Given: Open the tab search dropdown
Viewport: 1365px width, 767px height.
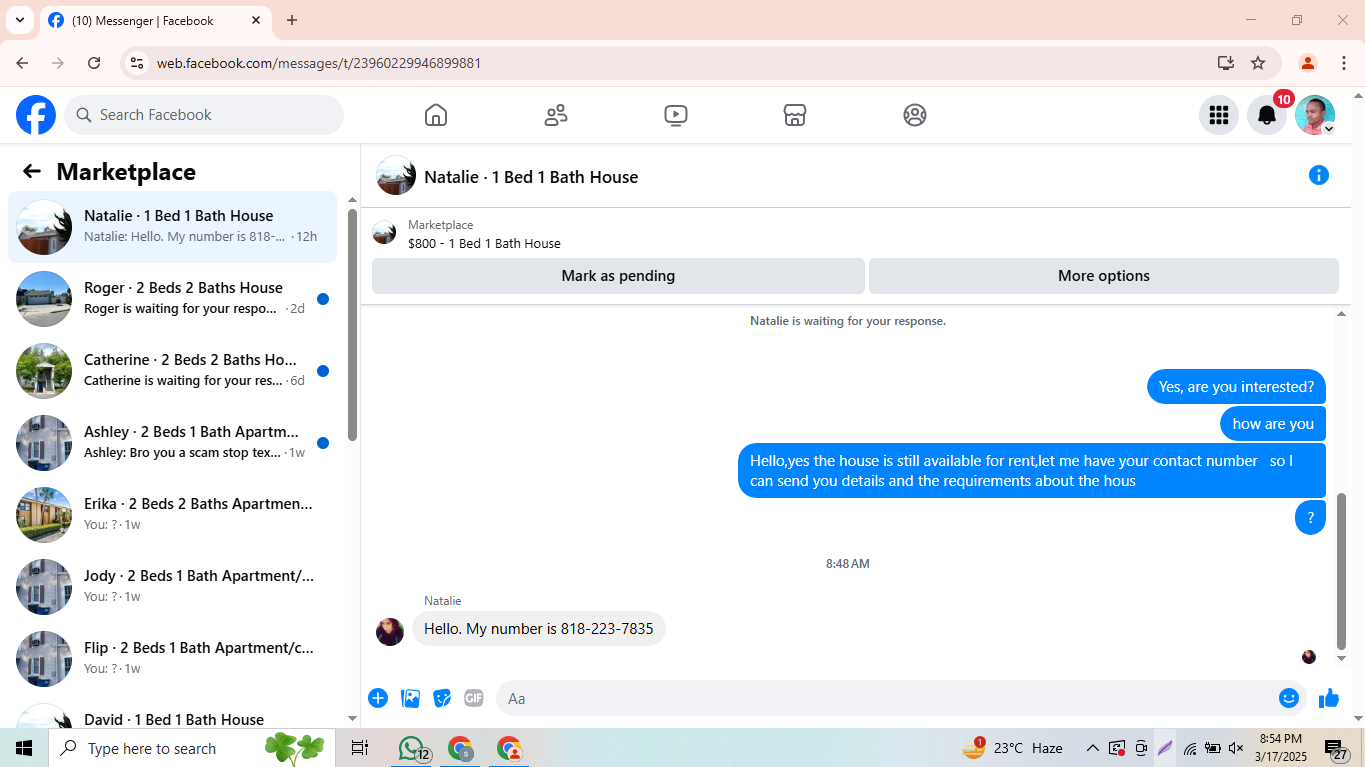Looking at the screenshot, I should [x=19, y=20].
